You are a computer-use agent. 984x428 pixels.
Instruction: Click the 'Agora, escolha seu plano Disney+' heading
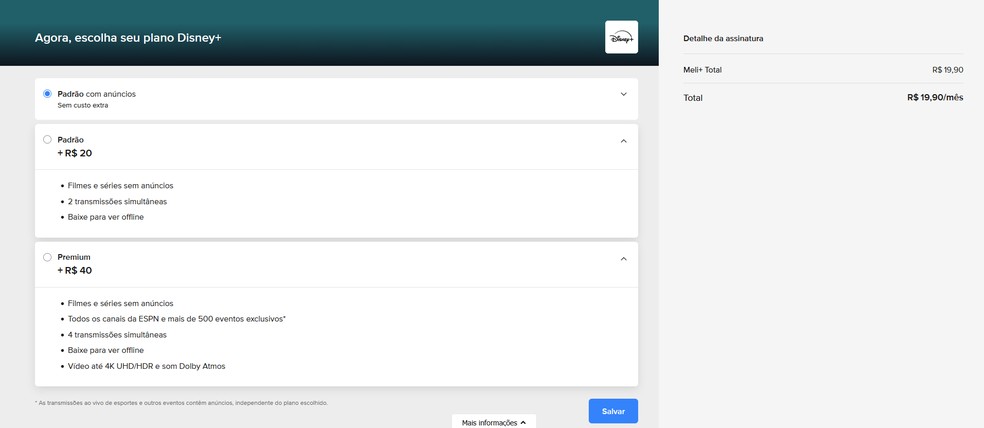[128, 38]
